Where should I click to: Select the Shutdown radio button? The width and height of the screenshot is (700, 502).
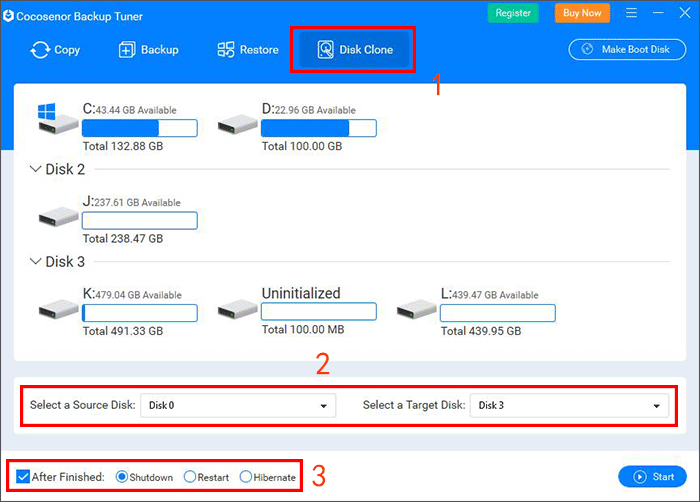click(121, 477)
